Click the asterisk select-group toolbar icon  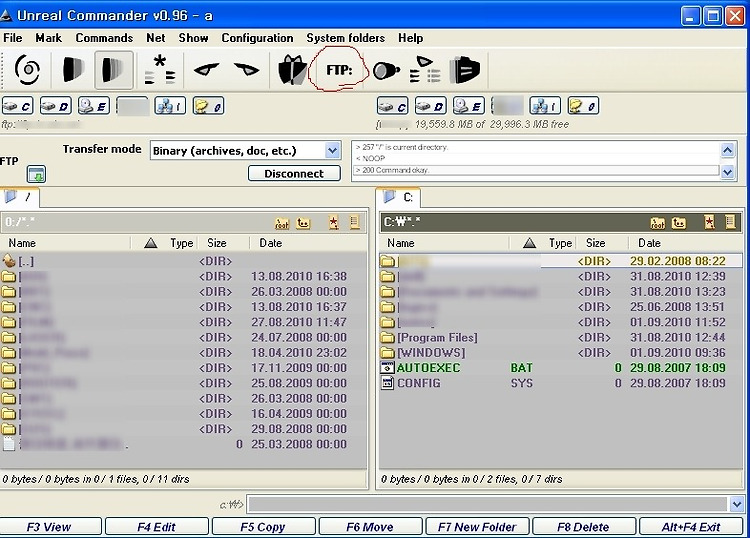(x=160, y=70)
